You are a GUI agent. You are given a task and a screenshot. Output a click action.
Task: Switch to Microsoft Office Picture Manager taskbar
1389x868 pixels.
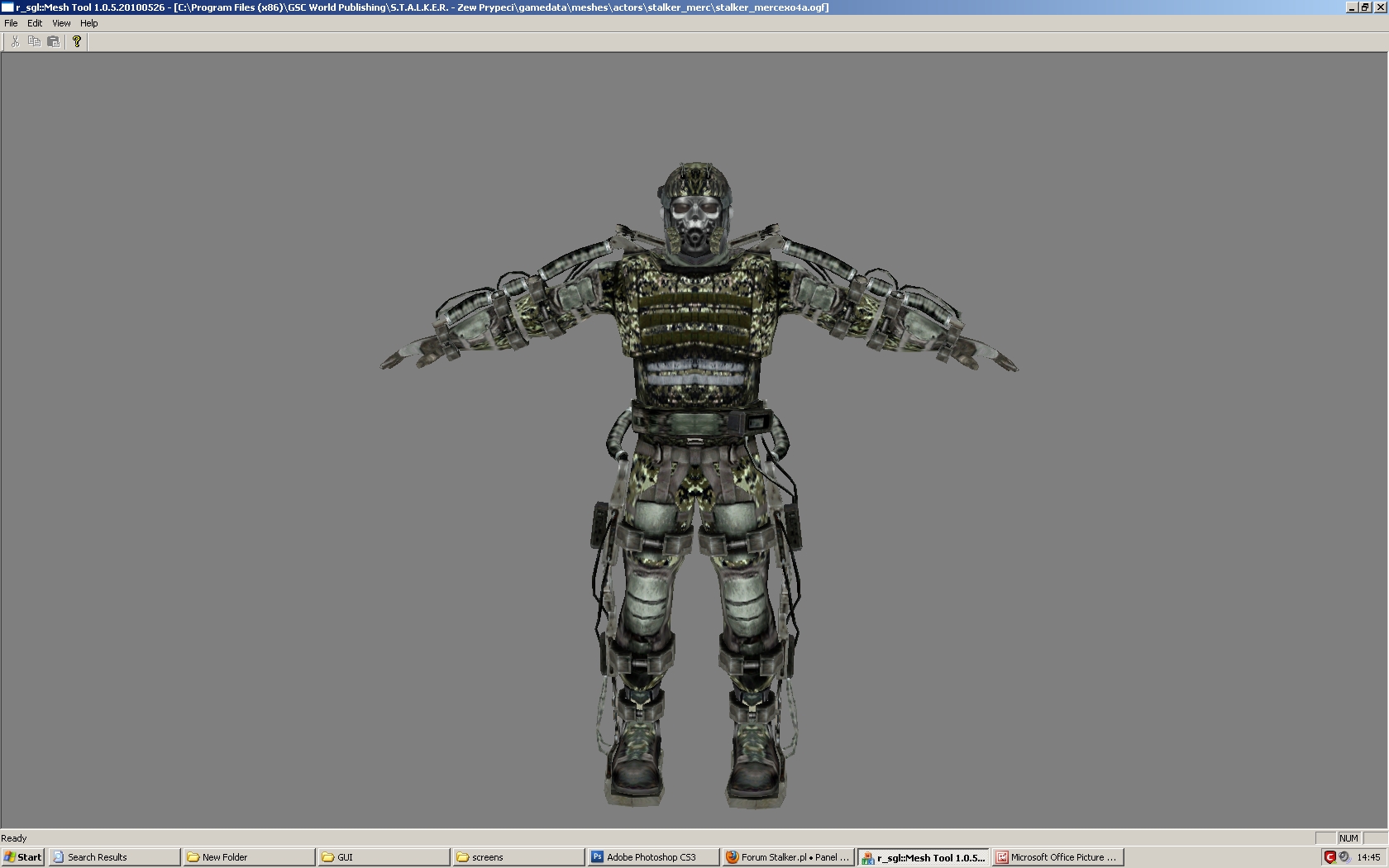(x=1058, y=857)
